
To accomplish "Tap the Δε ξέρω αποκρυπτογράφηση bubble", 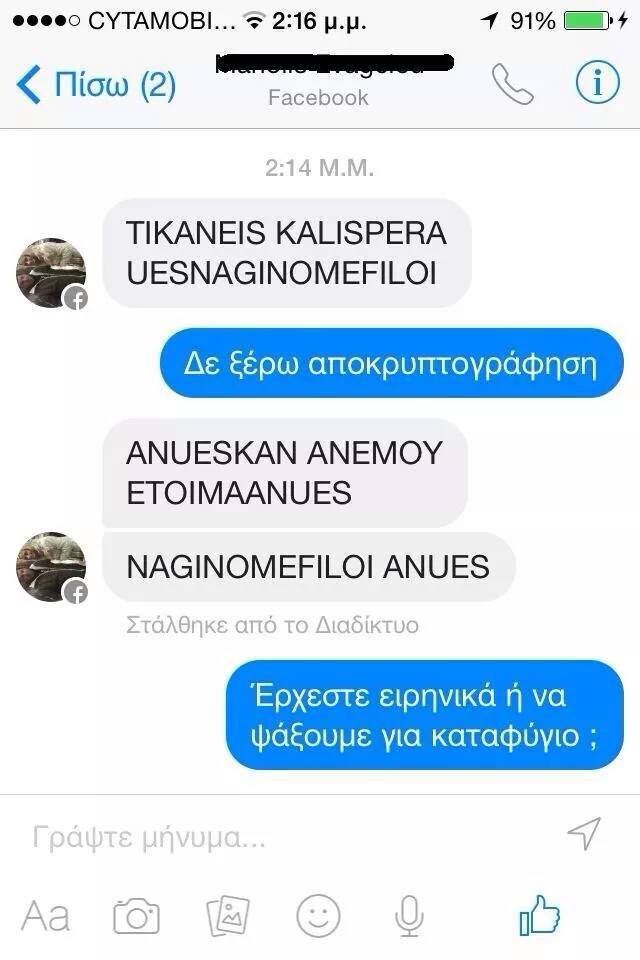I will click(x=392, y=363).
